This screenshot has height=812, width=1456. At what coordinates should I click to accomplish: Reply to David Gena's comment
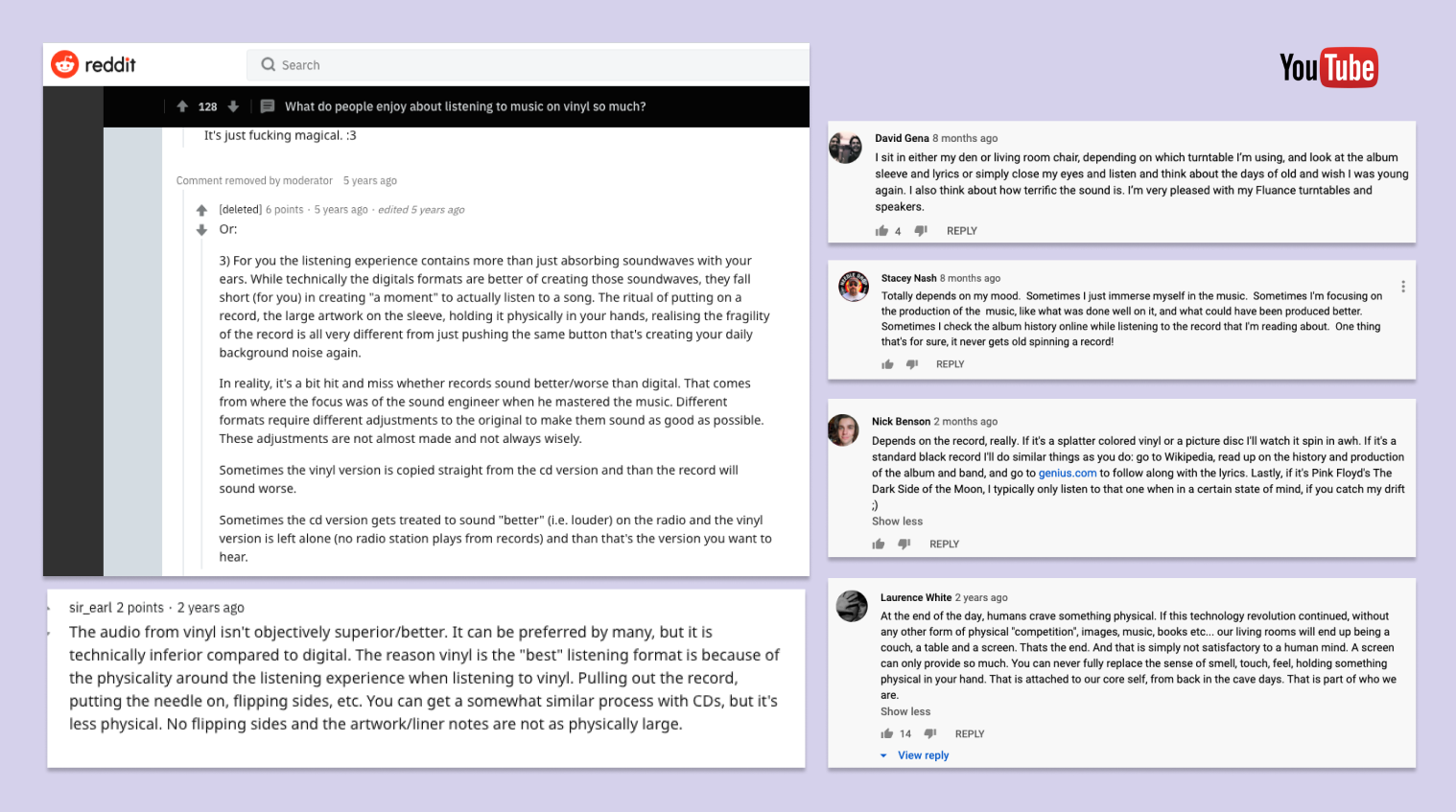962,231
